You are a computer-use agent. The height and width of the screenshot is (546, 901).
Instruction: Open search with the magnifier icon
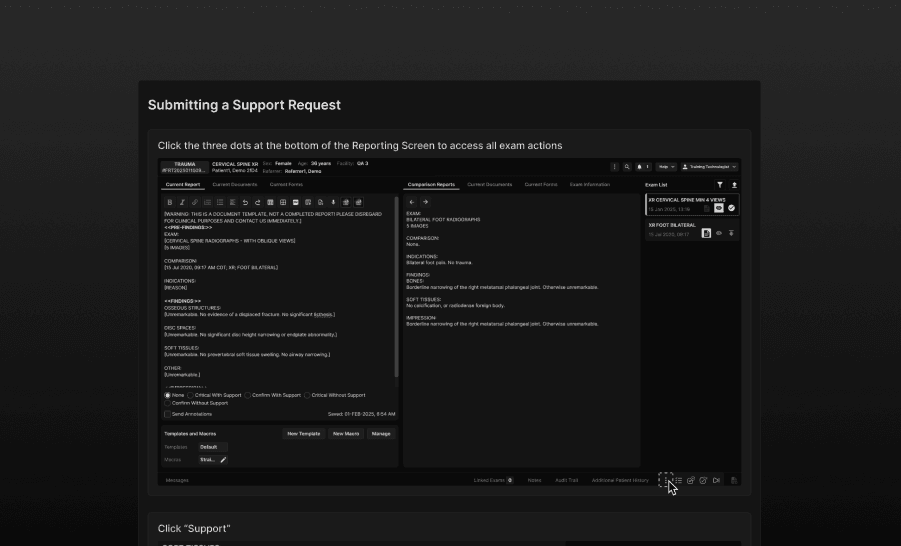coord(627,167)
